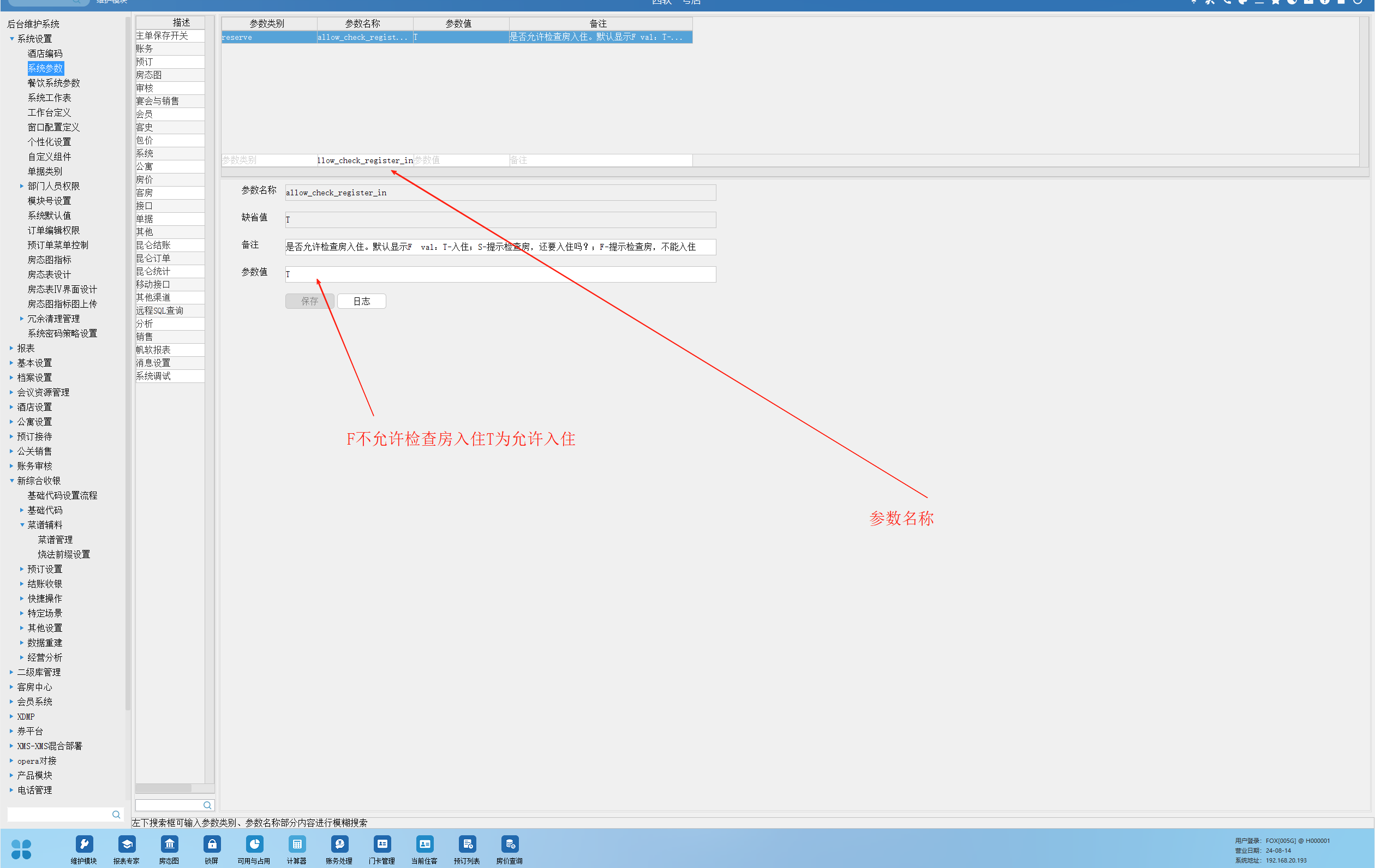Viewport: 1375px width, 868px height.
Task: Click search icon in parameter category search box
Action: pyautogui.click(x=207, y=805)
